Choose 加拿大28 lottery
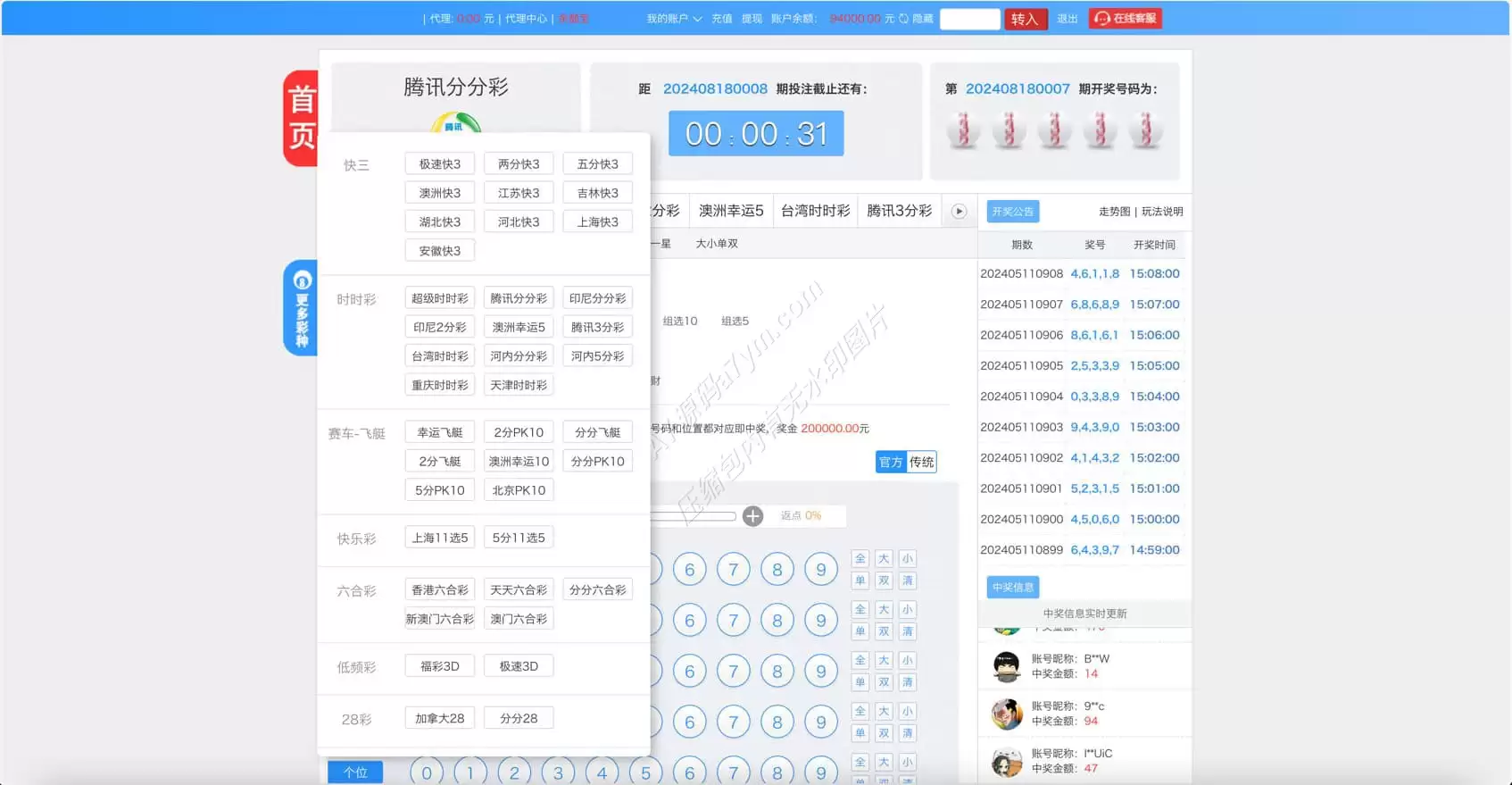Screen dimensions: 1512x785 [x=440, y=719]
